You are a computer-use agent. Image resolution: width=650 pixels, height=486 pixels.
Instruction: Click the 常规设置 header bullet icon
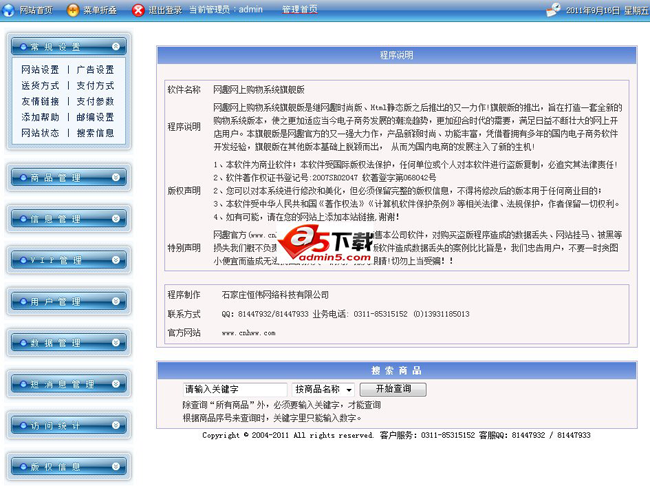coord(23,47)
